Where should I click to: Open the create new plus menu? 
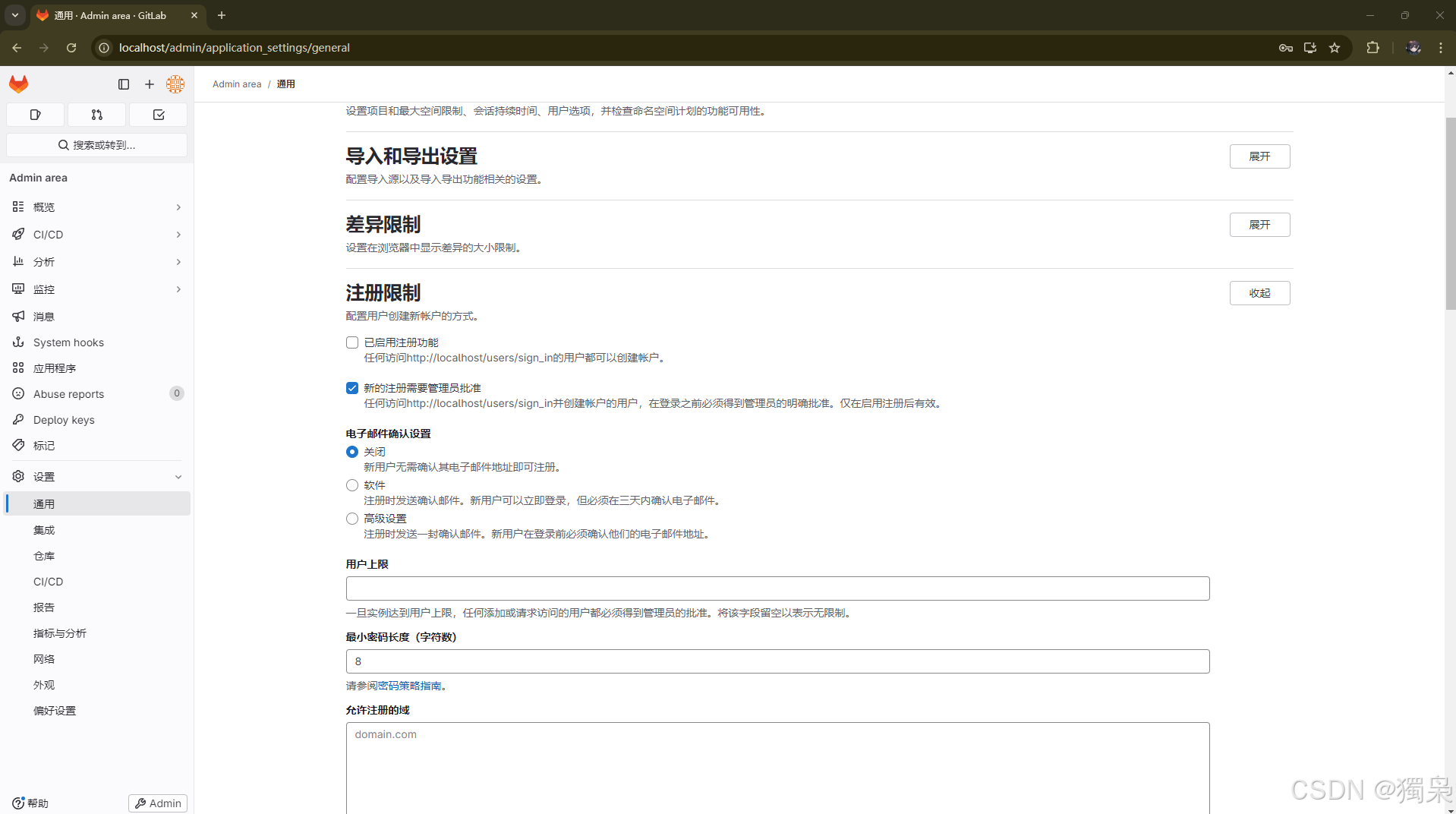[150, 84]
